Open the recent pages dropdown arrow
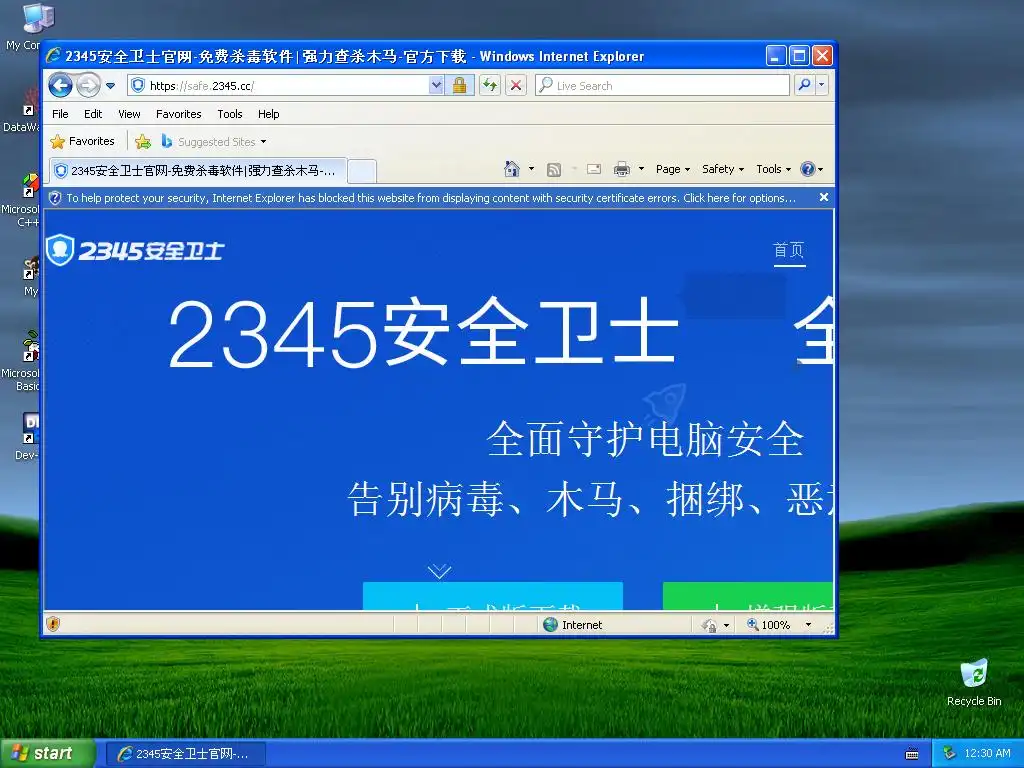The height and width of the screenshot is (768, 1024). tap(110, 86)
